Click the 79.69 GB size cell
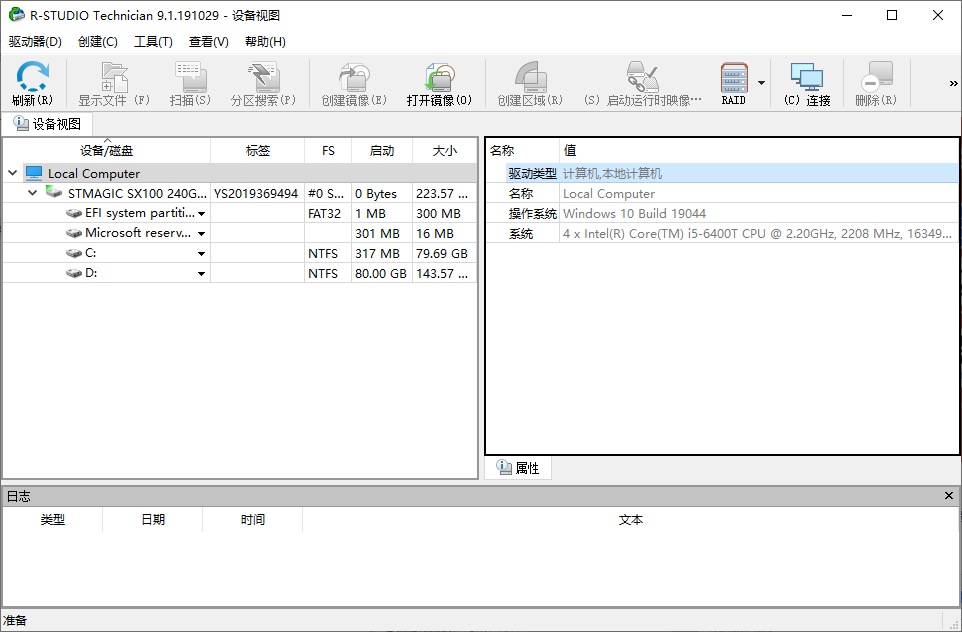This screenshot has height=632, width=962. 442,253
